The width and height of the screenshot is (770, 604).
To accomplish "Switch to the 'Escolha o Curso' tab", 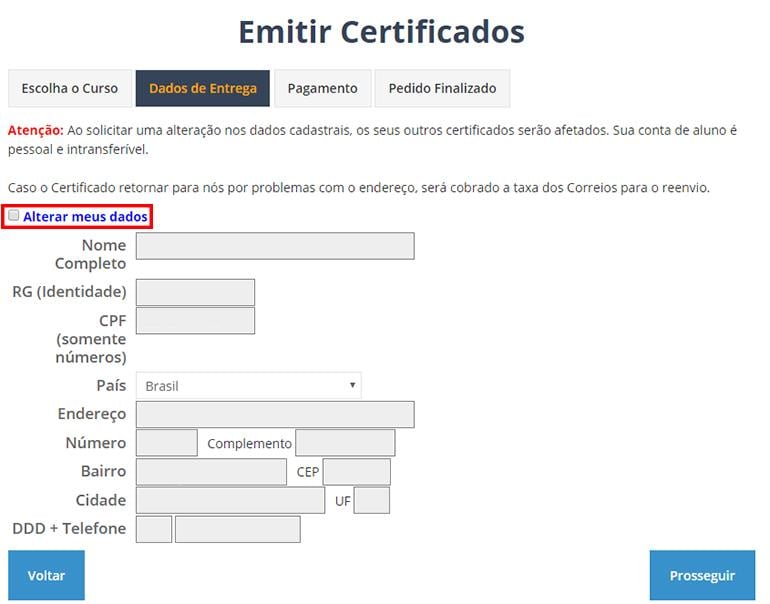I will click(70, 88).
